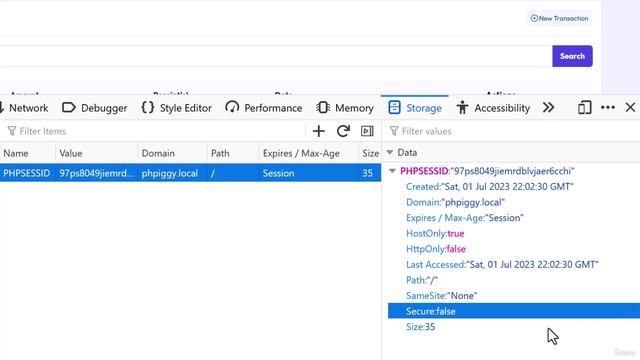Select the SameSite:"None" row

pyautogui.click(x=514, y=296)
